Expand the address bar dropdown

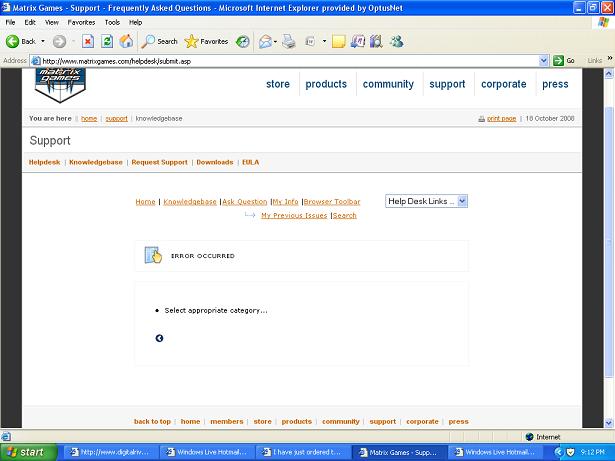tap(543, 61)
